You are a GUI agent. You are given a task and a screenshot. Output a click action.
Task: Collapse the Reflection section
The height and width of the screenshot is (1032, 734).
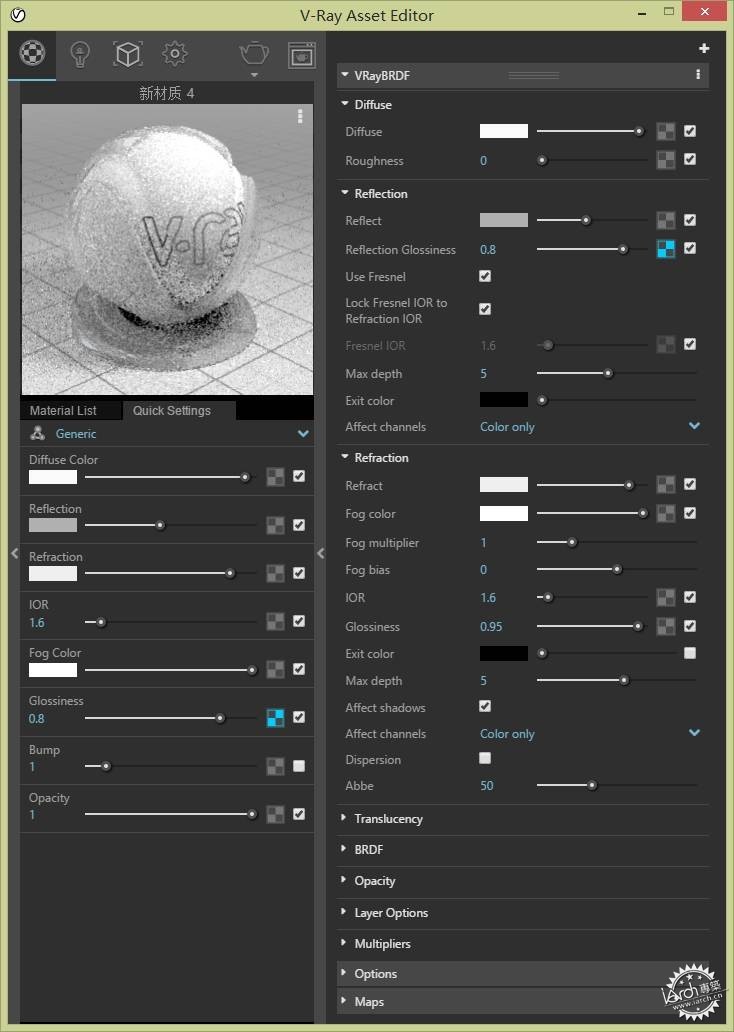tap(344, 192)
